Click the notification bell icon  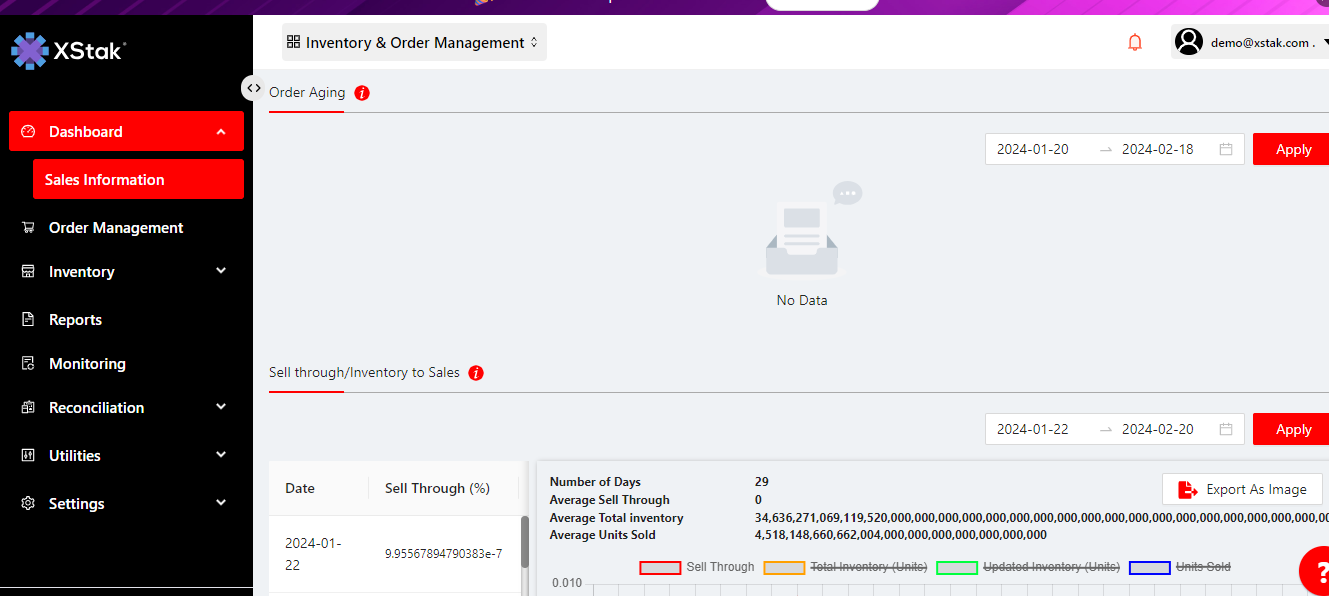point(1135,42)
